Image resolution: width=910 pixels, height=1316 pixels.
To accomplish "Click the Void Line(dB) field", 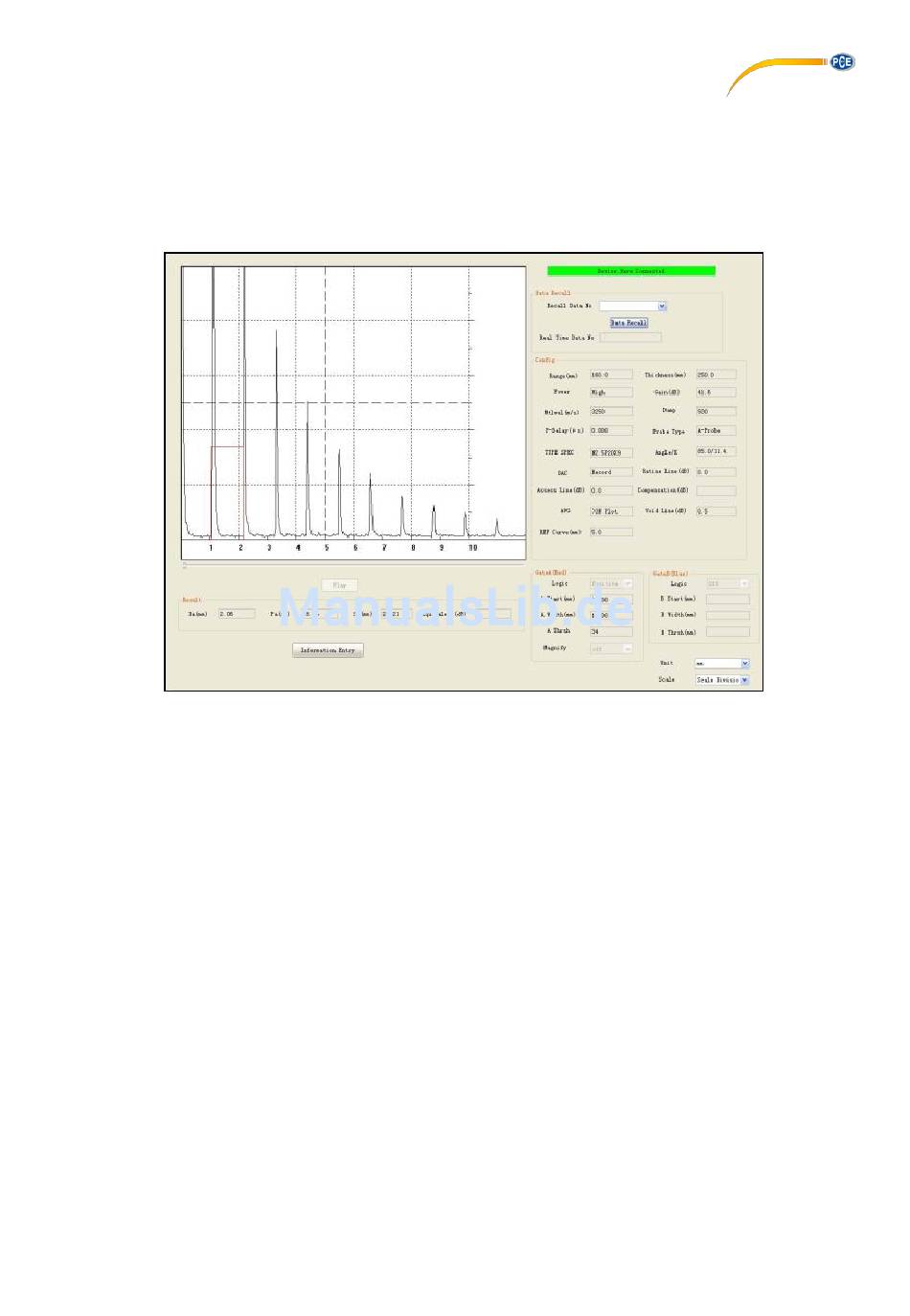I will [x=717, y=511].
